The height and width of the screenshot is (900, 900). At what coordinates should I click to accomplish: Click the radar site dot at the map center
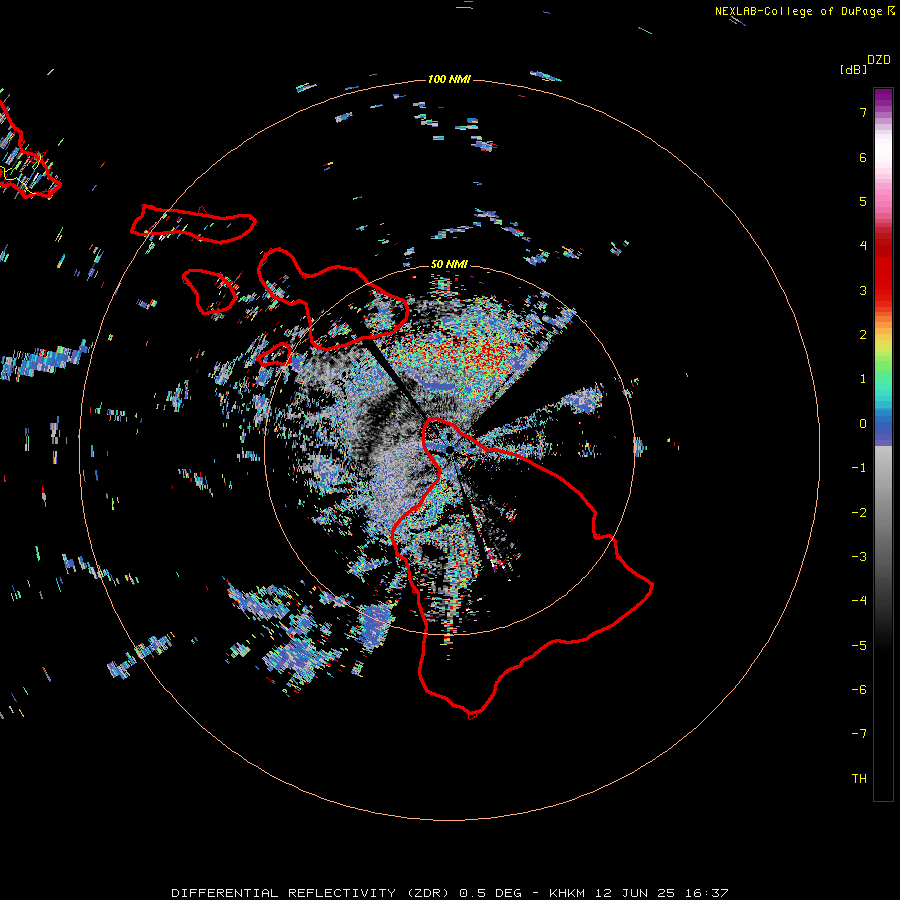tap(449, 449)
